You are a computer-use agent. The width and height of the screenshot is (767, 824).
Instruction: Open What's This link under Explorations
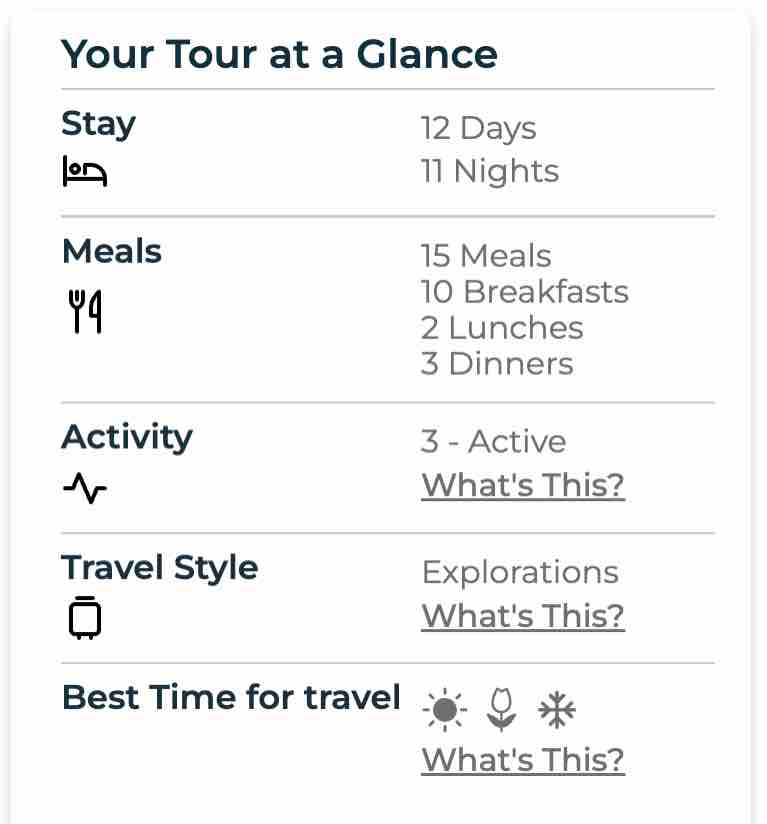click(523, 615)
